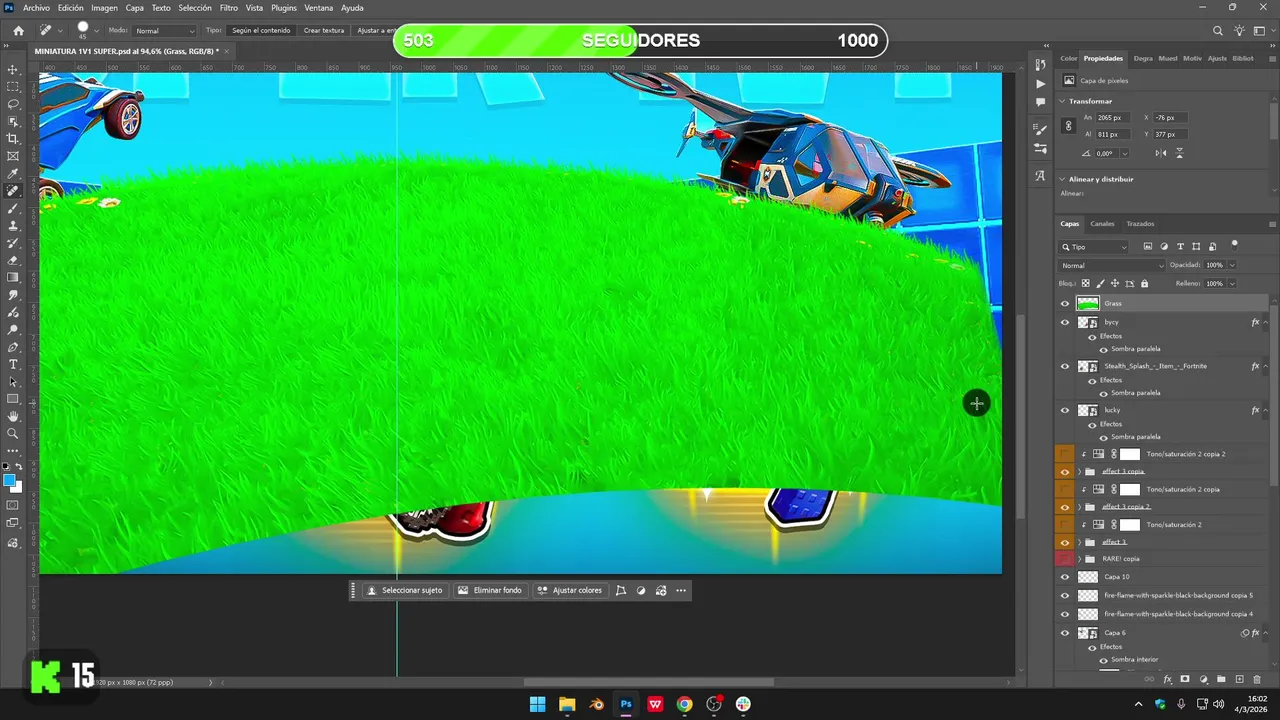Open the Selección menu
The width and height of the screenshot is (1280, 720).
click(195, 8)
